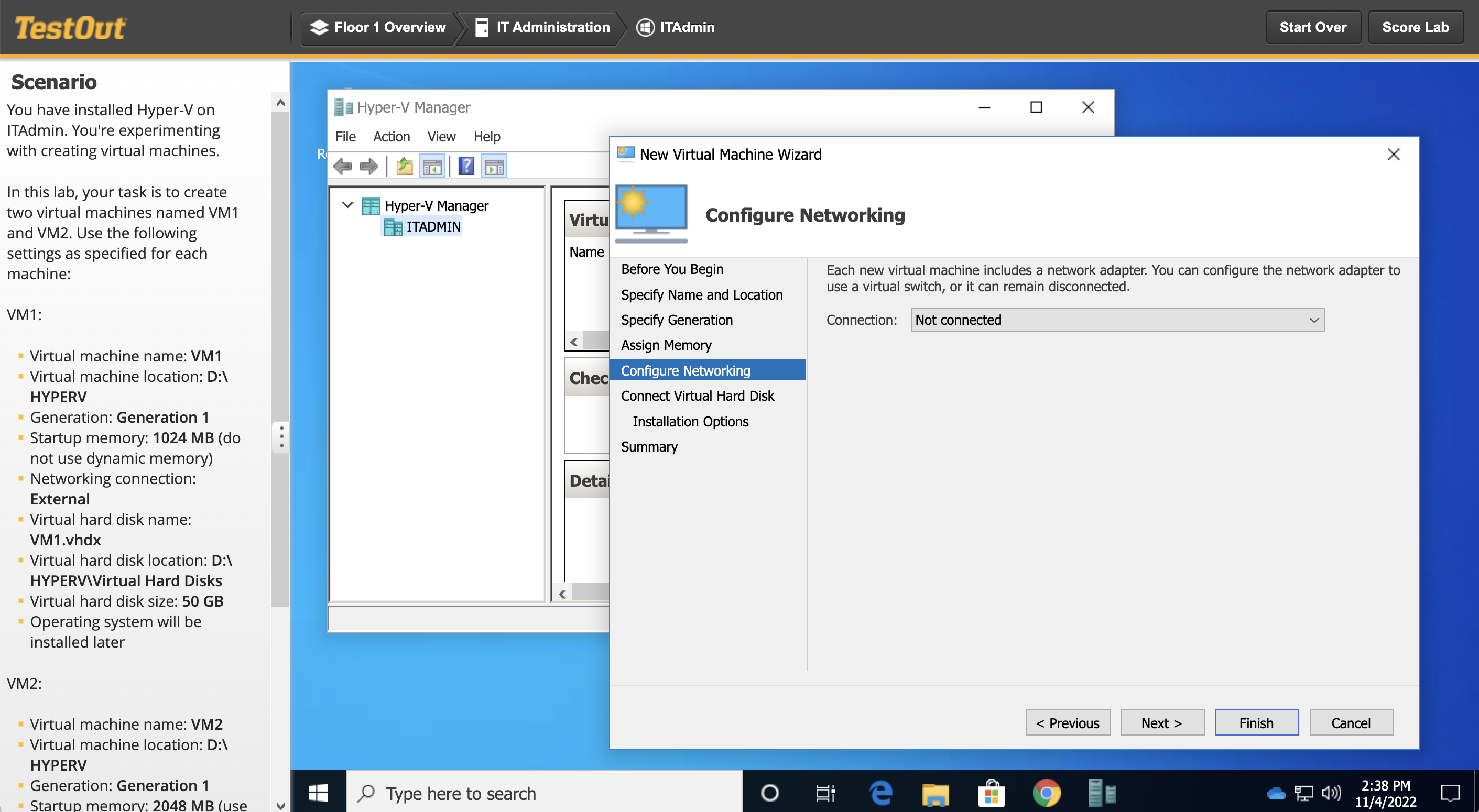The height and width of the screenshot is (812, 1479).
Task: Click the Finish button
Action: (x=1256, y=722)
